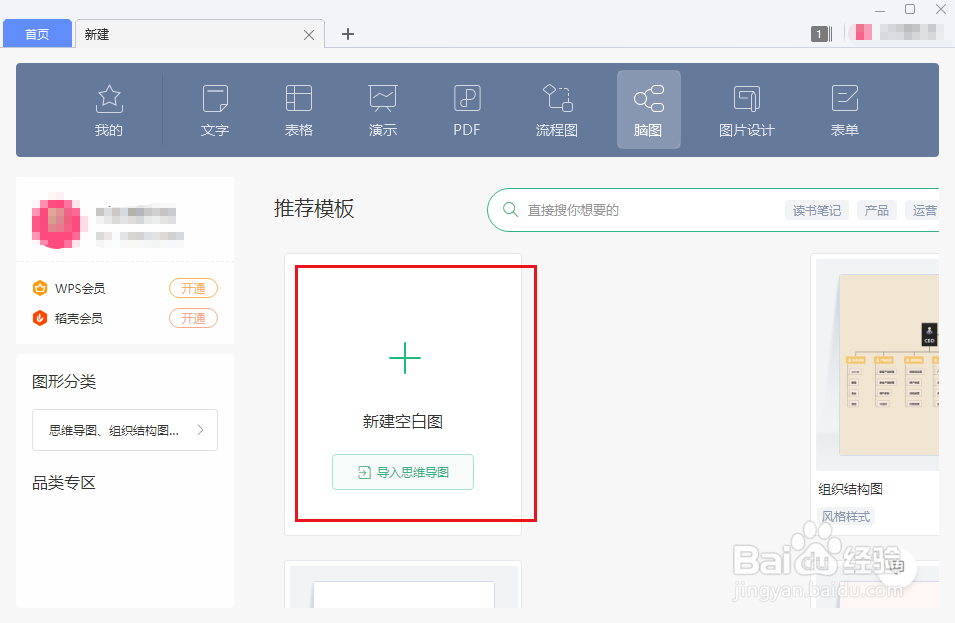This screenshot has height=623, width=955.
Task: Close the 新建 tab
Action: click(309, 35)
